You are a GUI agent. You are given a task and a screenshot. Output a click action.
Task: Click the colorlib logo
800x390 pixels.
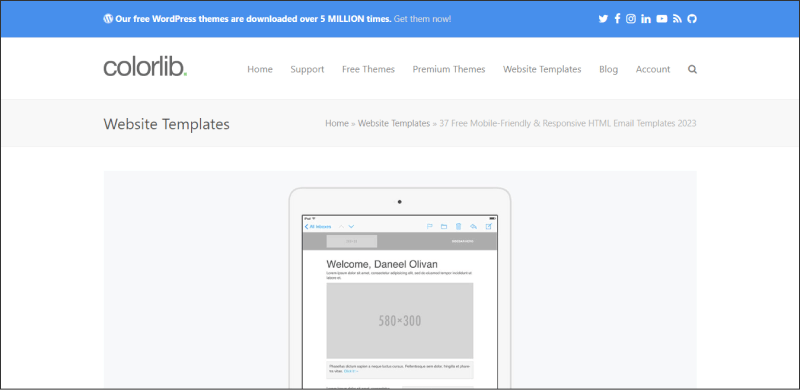(145, 67)
